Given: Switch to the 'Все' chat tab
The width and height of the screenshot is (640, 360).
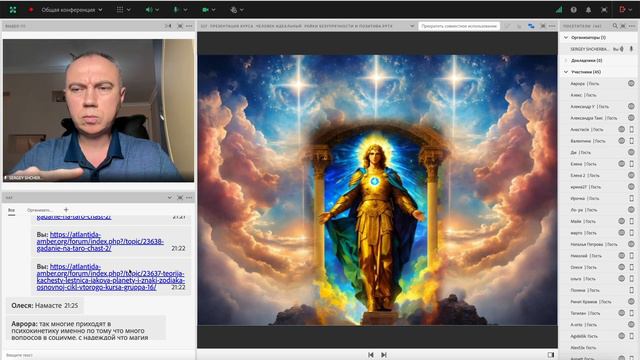Looking at the screenshot, I should point(11,210).
